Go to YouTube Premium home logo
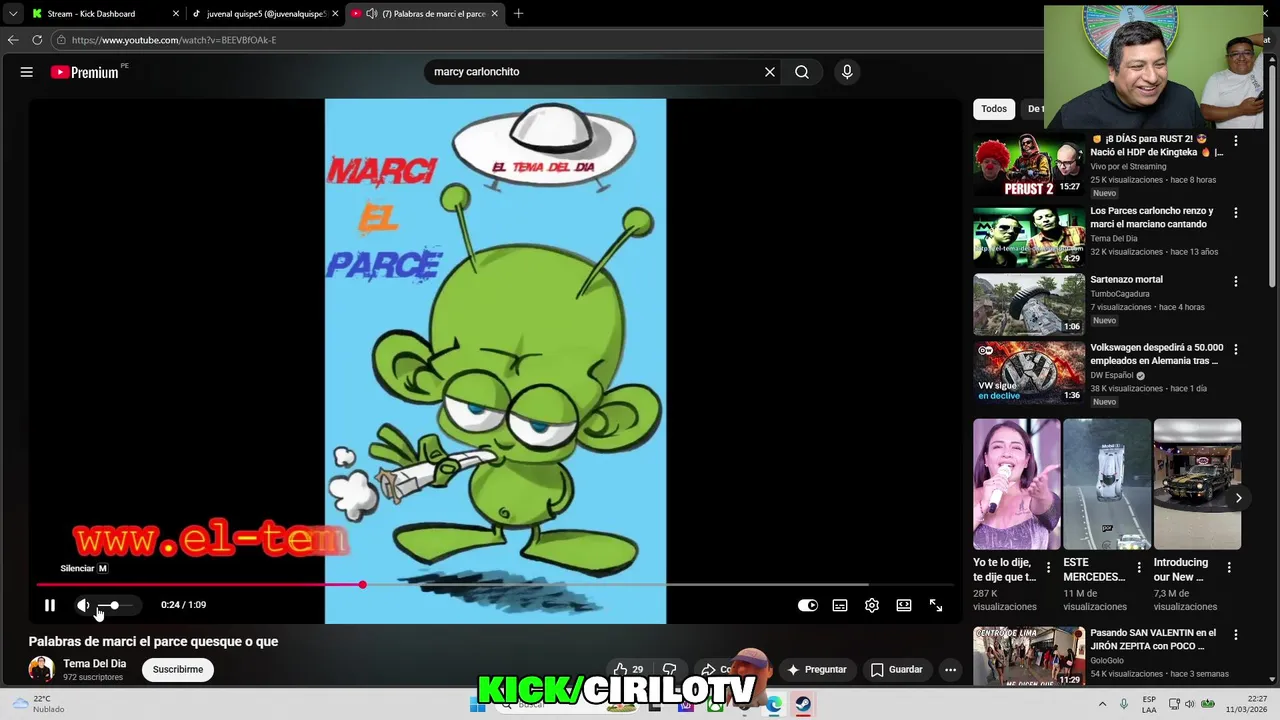 coord(85,72)
